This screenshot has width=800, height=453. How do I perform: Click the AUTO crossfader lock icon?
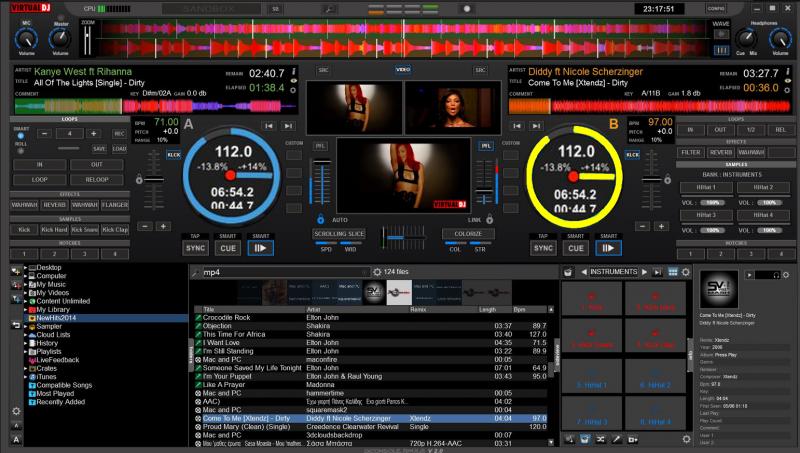(320, 219)
